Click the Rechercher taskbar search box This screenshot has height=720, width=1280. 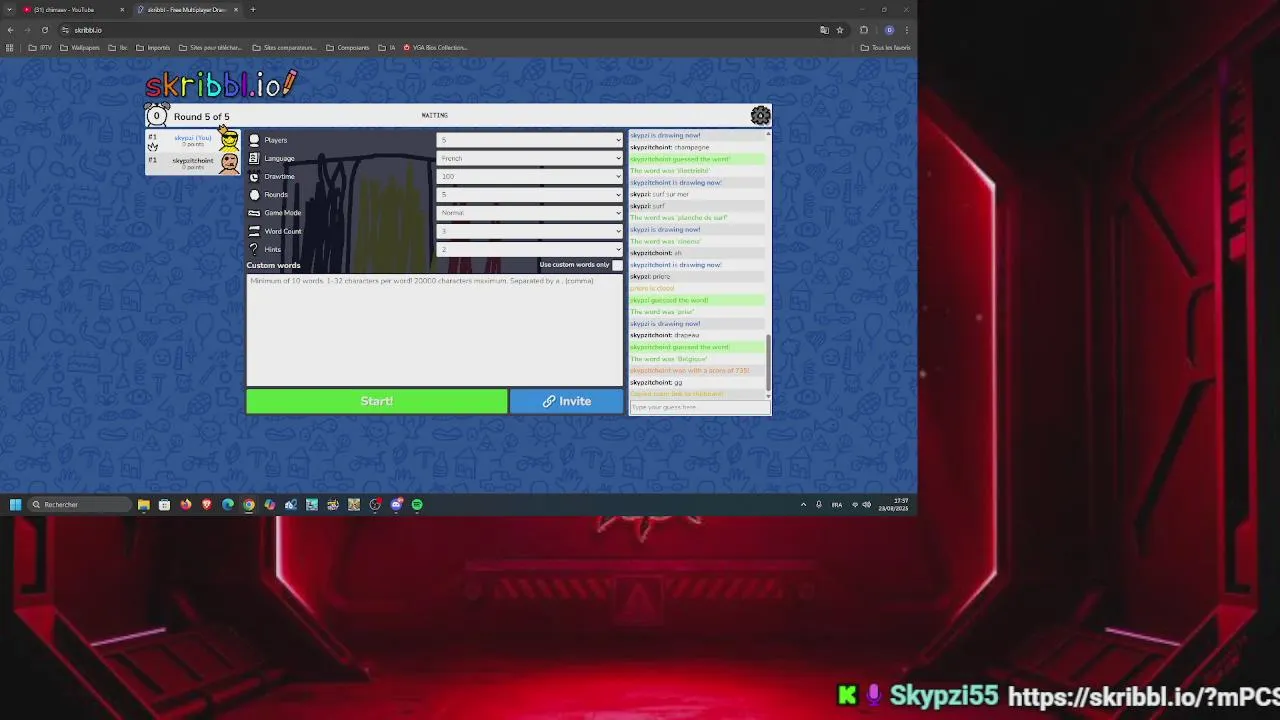pyautogui.click(x=79, y=505)
